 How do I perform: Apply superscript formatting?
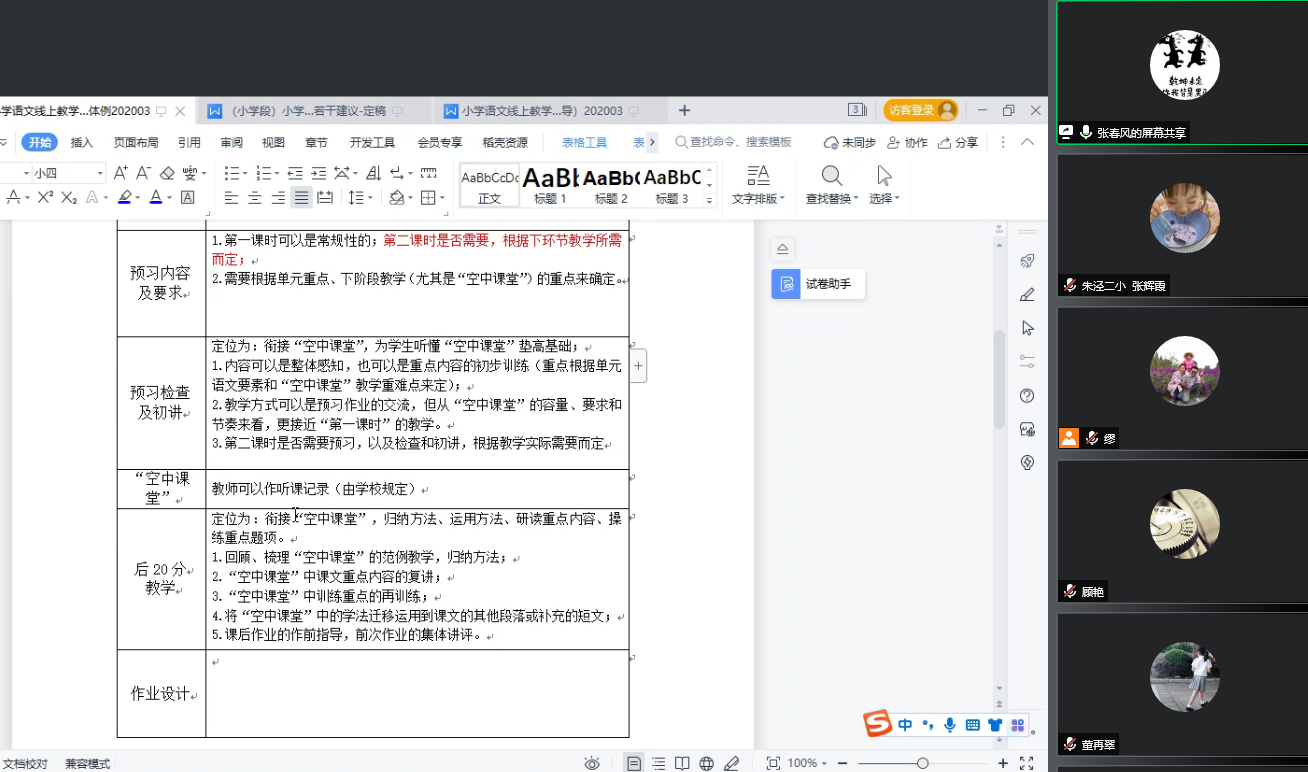click(x=45, y=198)
